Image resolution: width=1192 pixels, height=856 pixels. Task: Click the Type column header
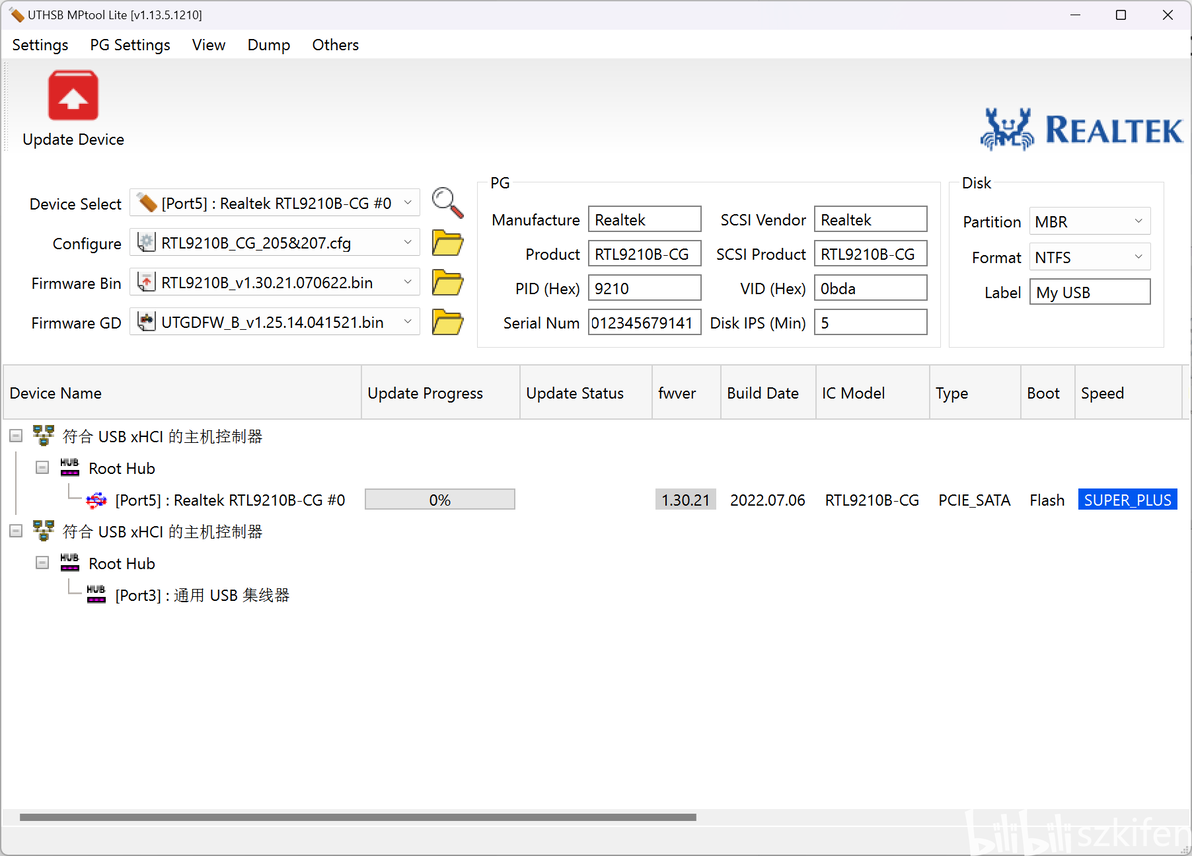(975, 393)
